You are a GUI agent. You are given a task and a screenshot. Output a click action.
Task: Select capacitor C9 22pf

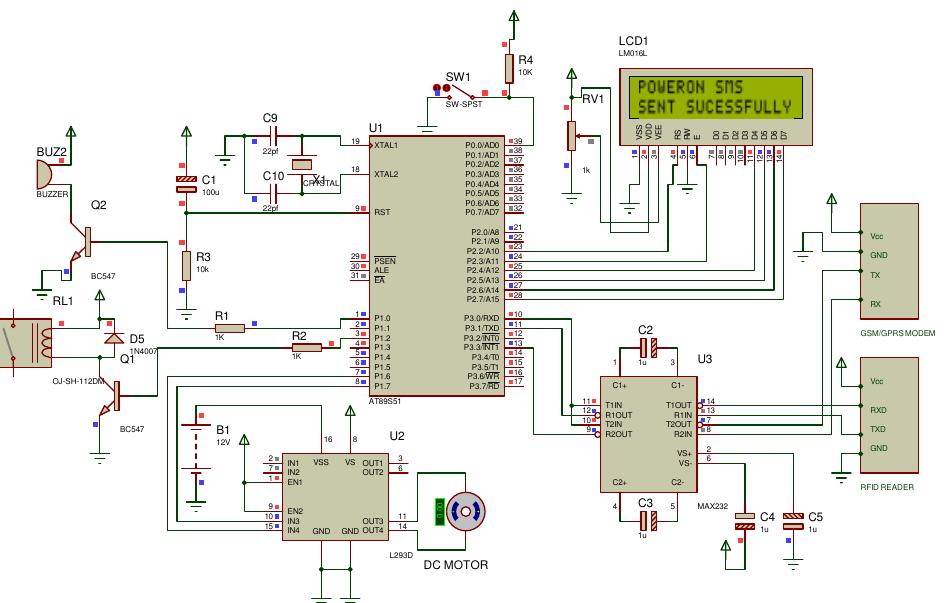click(x=273, y=136)
